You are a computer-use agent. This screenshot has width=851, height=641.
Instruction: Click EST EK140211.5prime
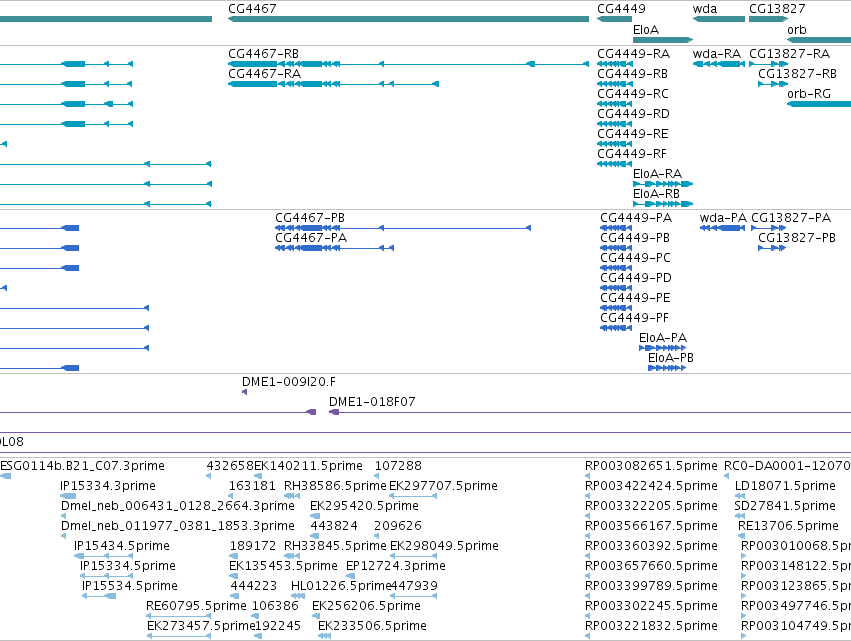(x=258, y=476)
